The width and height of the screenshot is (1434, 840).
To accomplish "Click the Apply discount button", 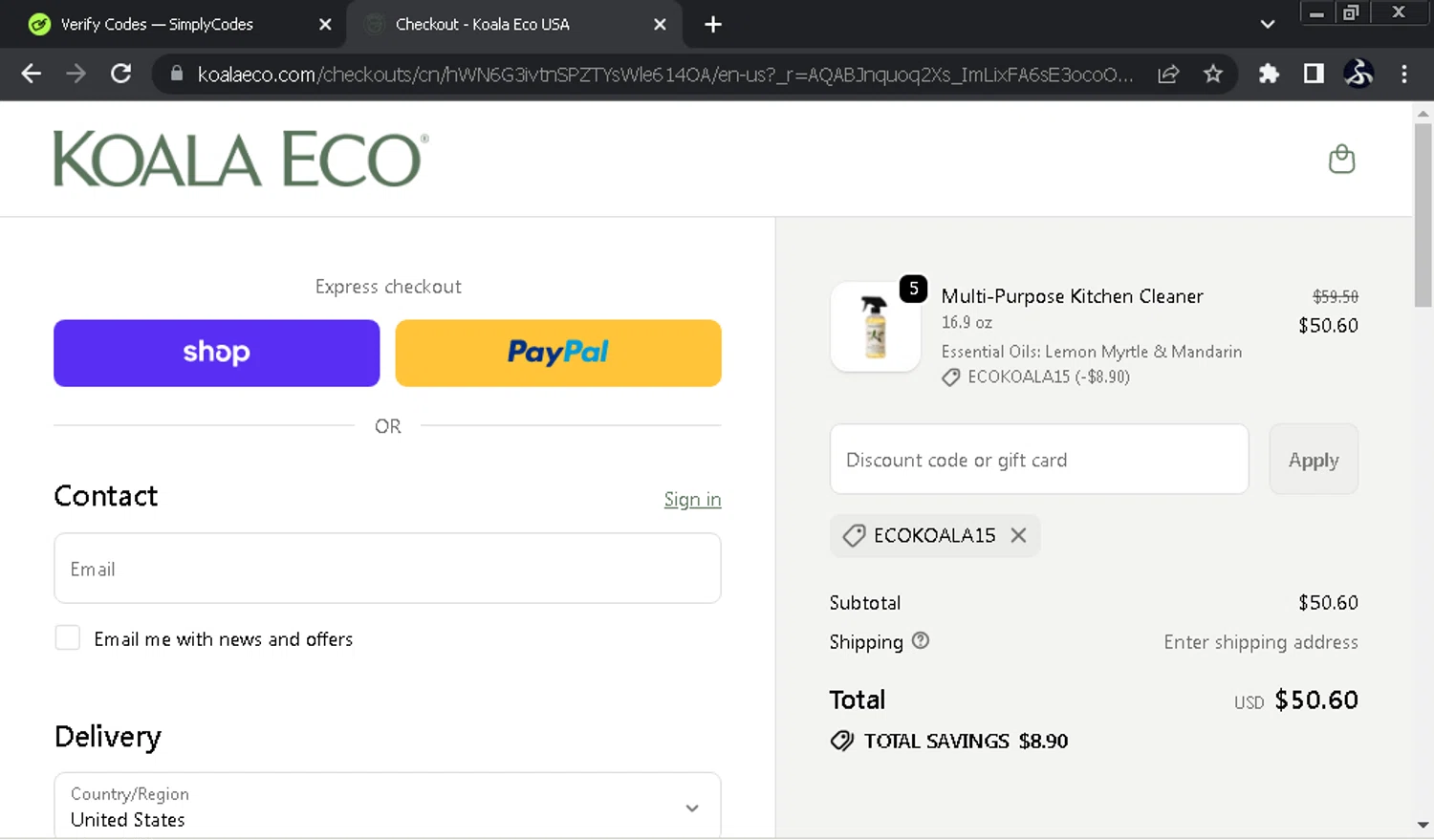I will 1314,460.
